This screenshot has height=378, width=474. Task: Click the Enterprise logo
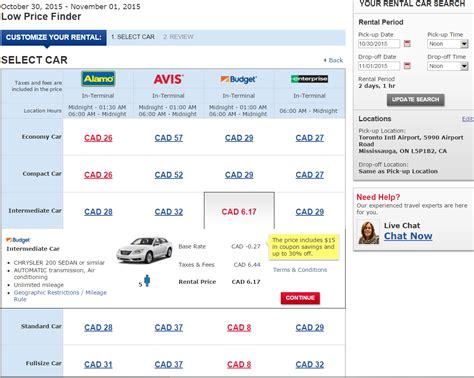click(309, 79)
